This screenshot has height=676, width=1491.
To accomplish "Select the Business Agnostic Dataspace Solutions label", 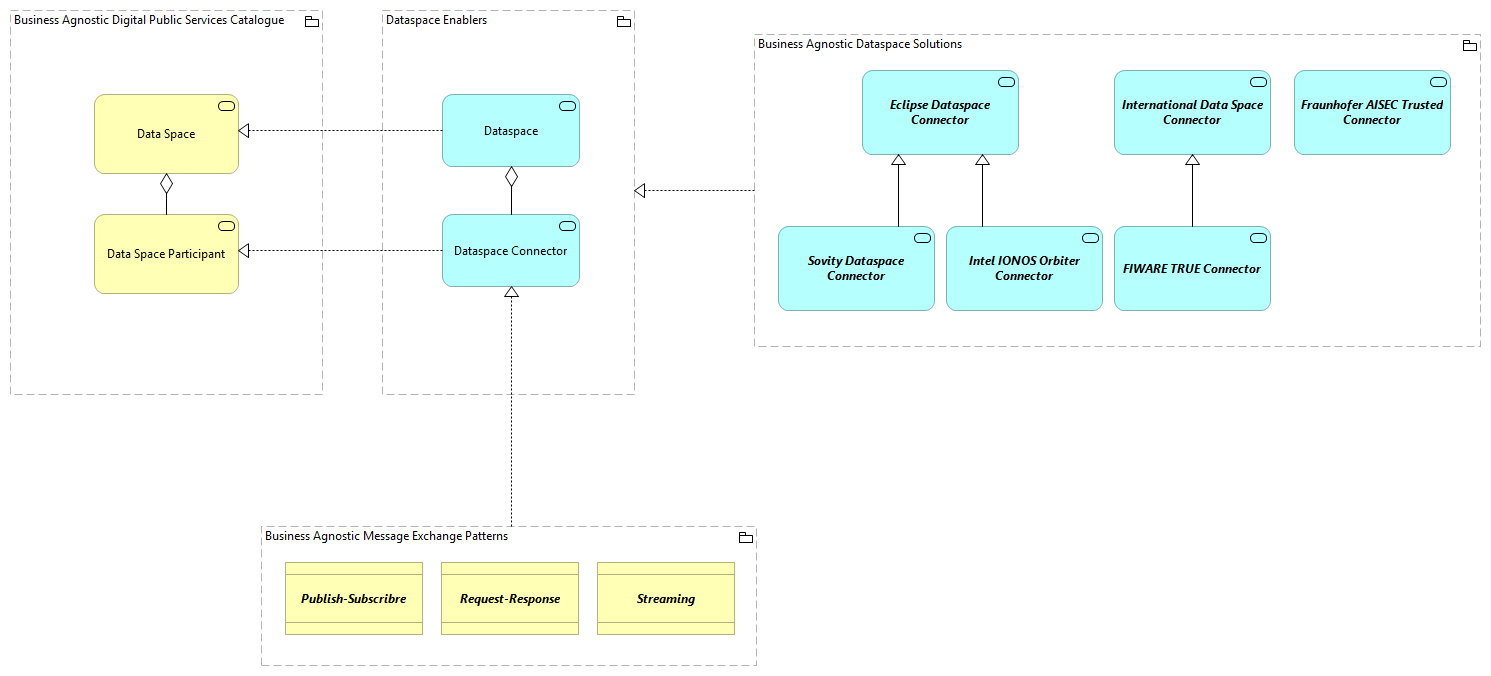I will coord(860,44).
